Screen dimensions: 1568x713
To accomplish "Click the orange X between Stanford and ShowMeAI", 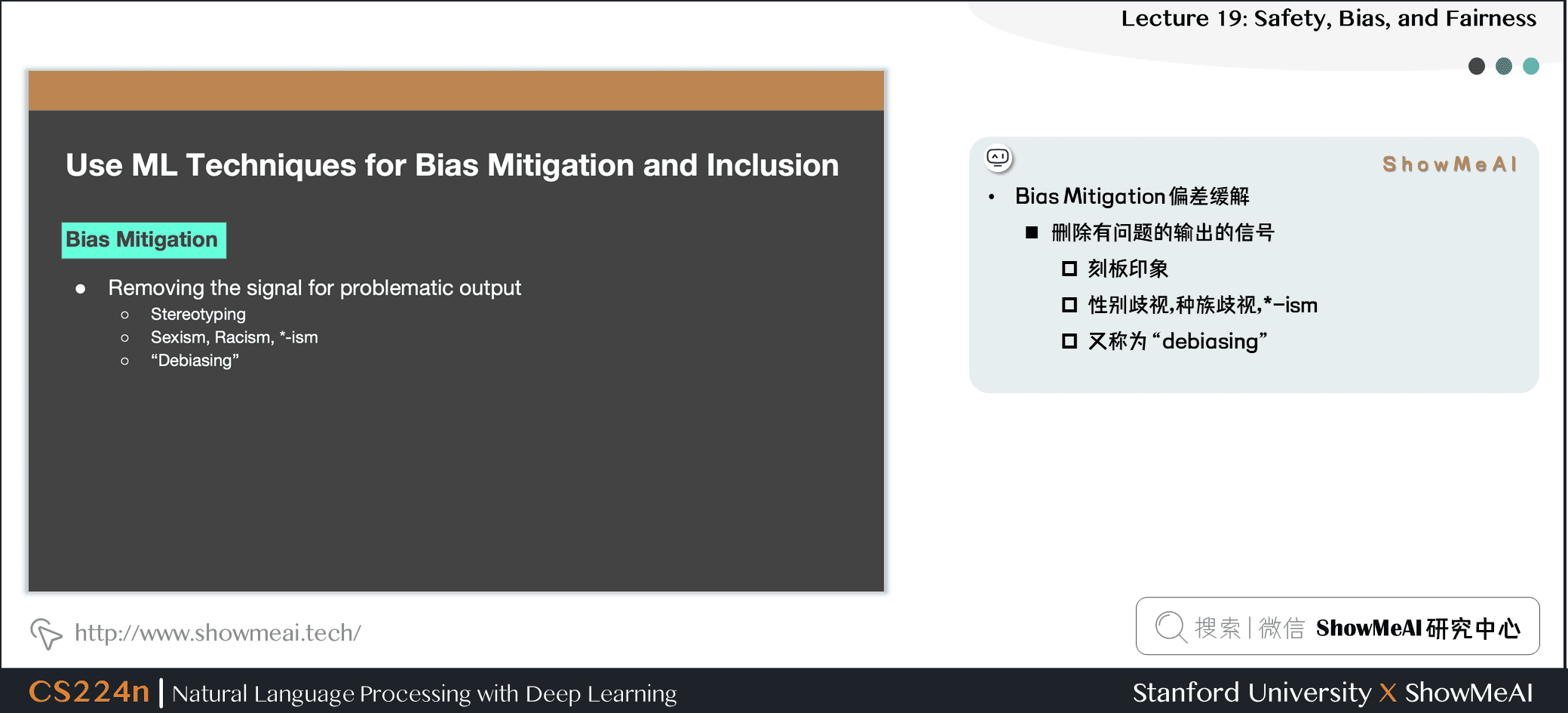I will pyautogui.click(x=1388, y=693).
